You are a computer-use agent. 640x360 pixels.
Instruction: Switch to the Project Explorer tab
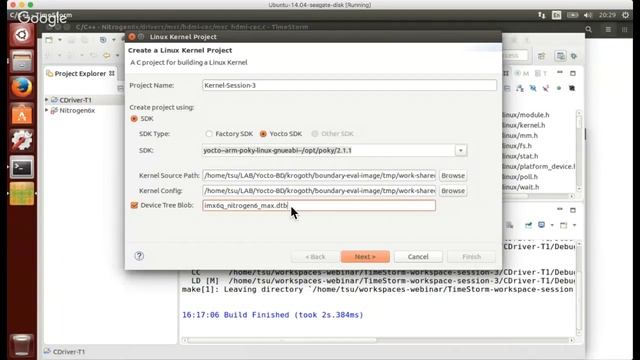point(80,73)
